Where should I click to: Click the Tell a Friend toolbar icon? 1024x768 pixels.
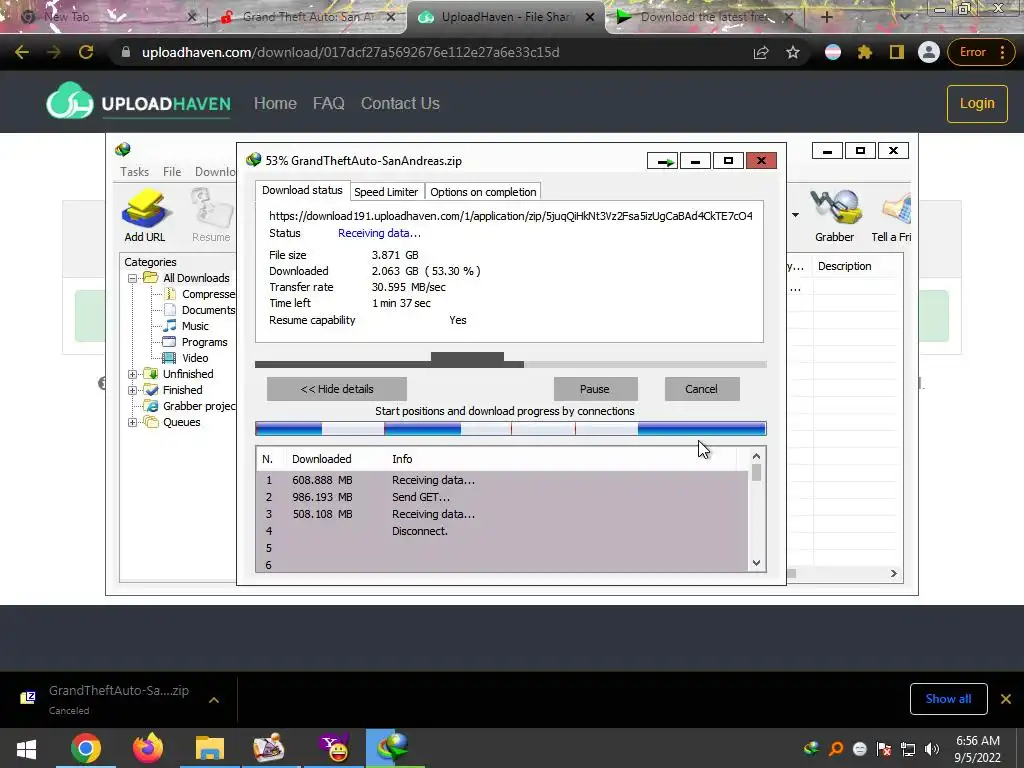(892, 216)
